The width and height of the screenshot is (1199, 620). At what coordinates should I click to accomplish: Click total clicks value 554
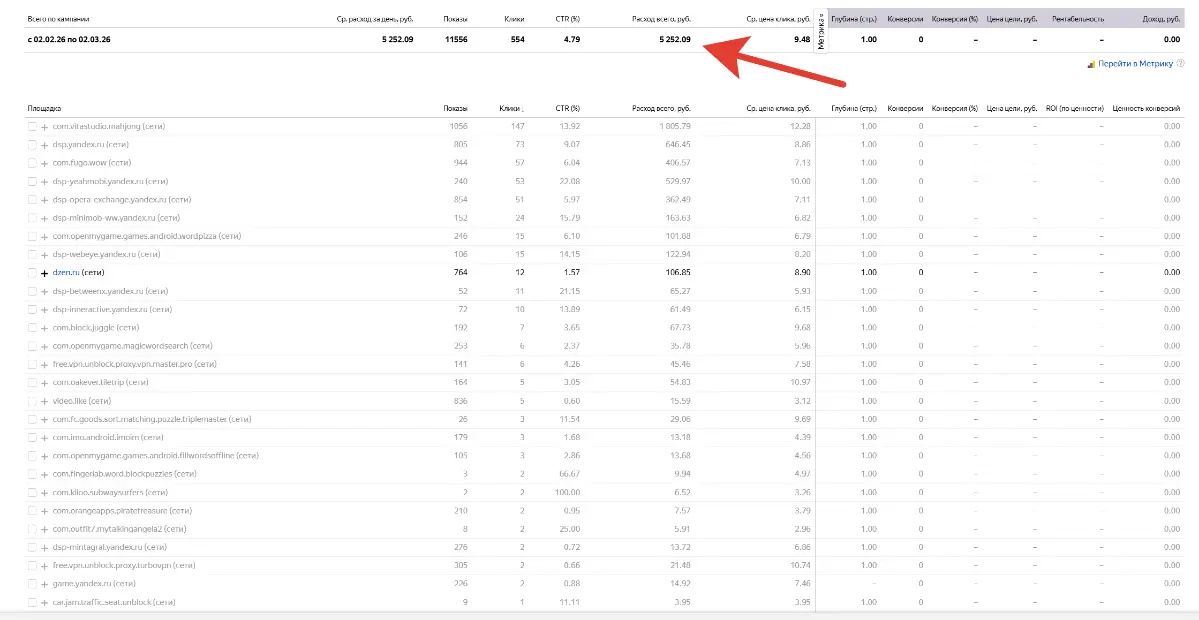(517, 39)
